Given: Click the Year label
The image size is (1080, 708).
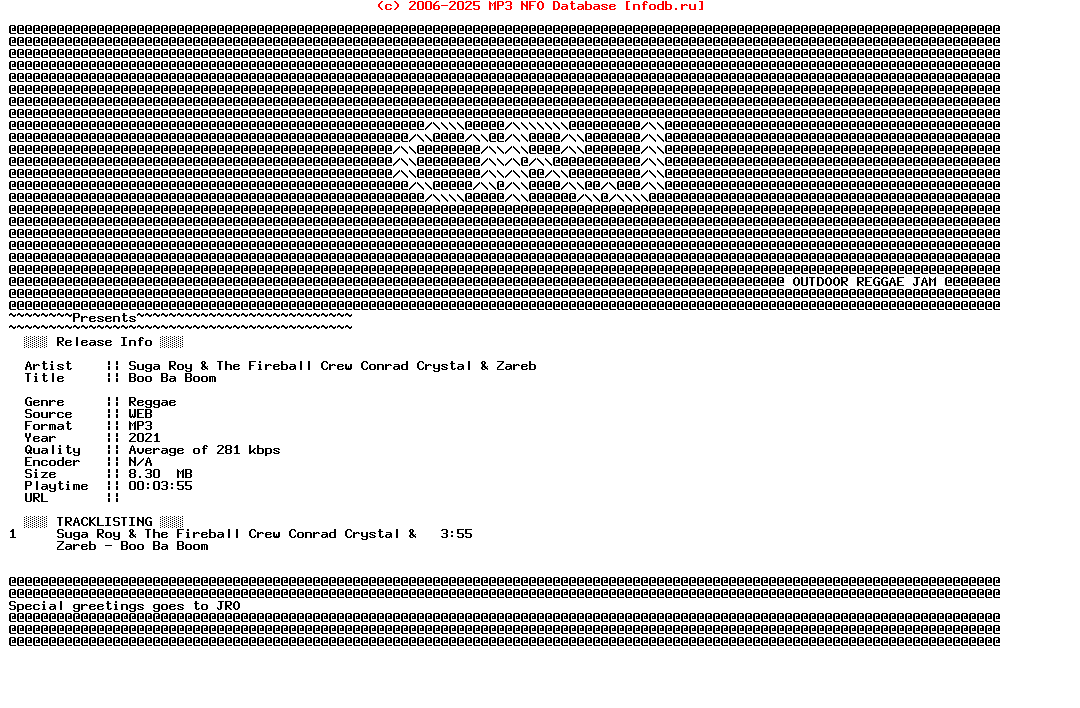Looking at the screenshot, I should click(40, 438).
